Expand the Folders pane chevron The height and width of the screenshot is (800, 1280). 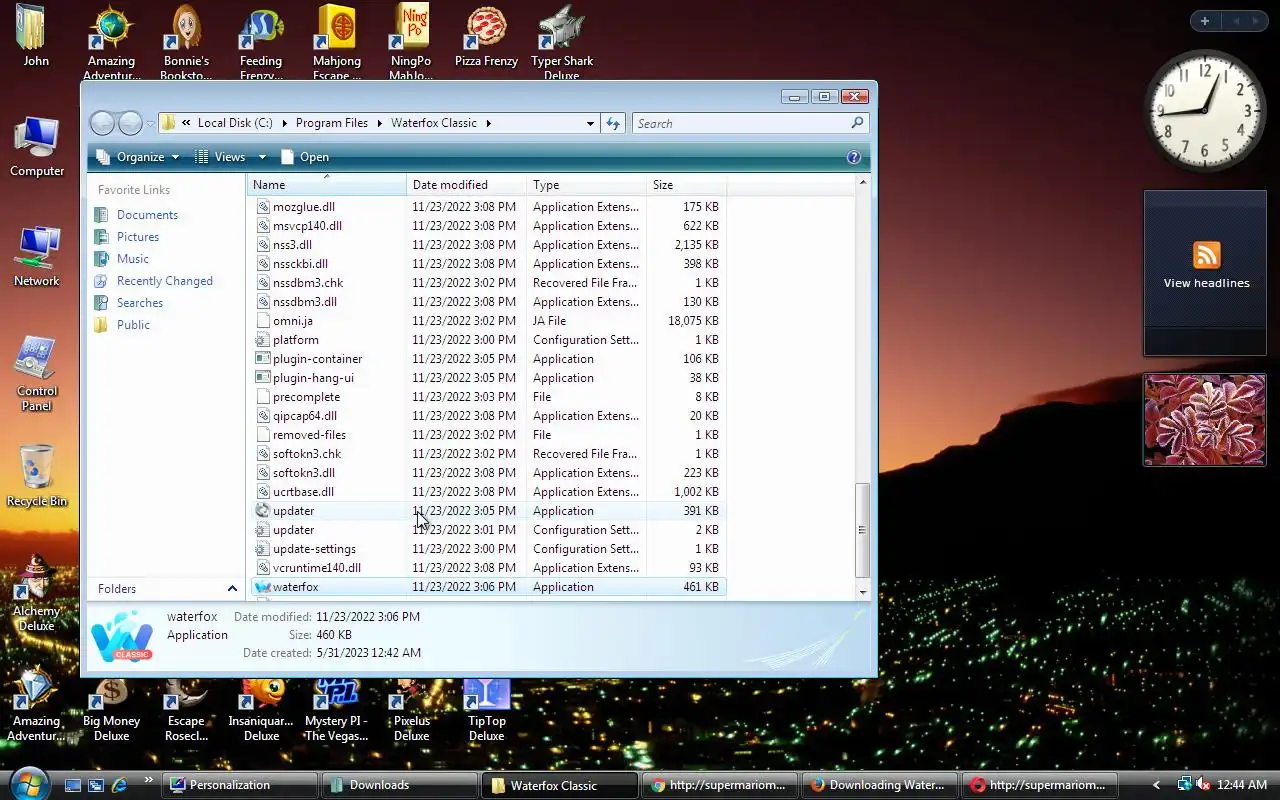tap(232, 589)
